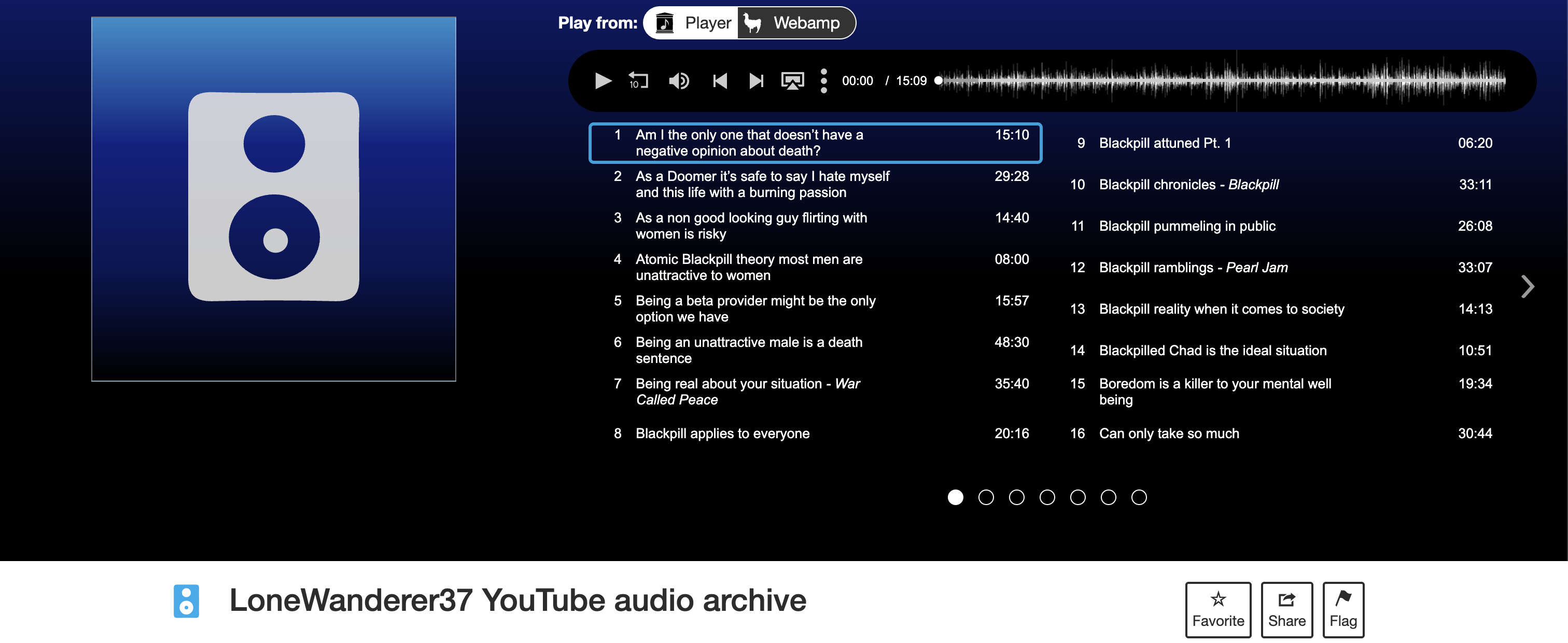
Task: Play track 5 'Being a beta provider'
Action: [816, 309]
